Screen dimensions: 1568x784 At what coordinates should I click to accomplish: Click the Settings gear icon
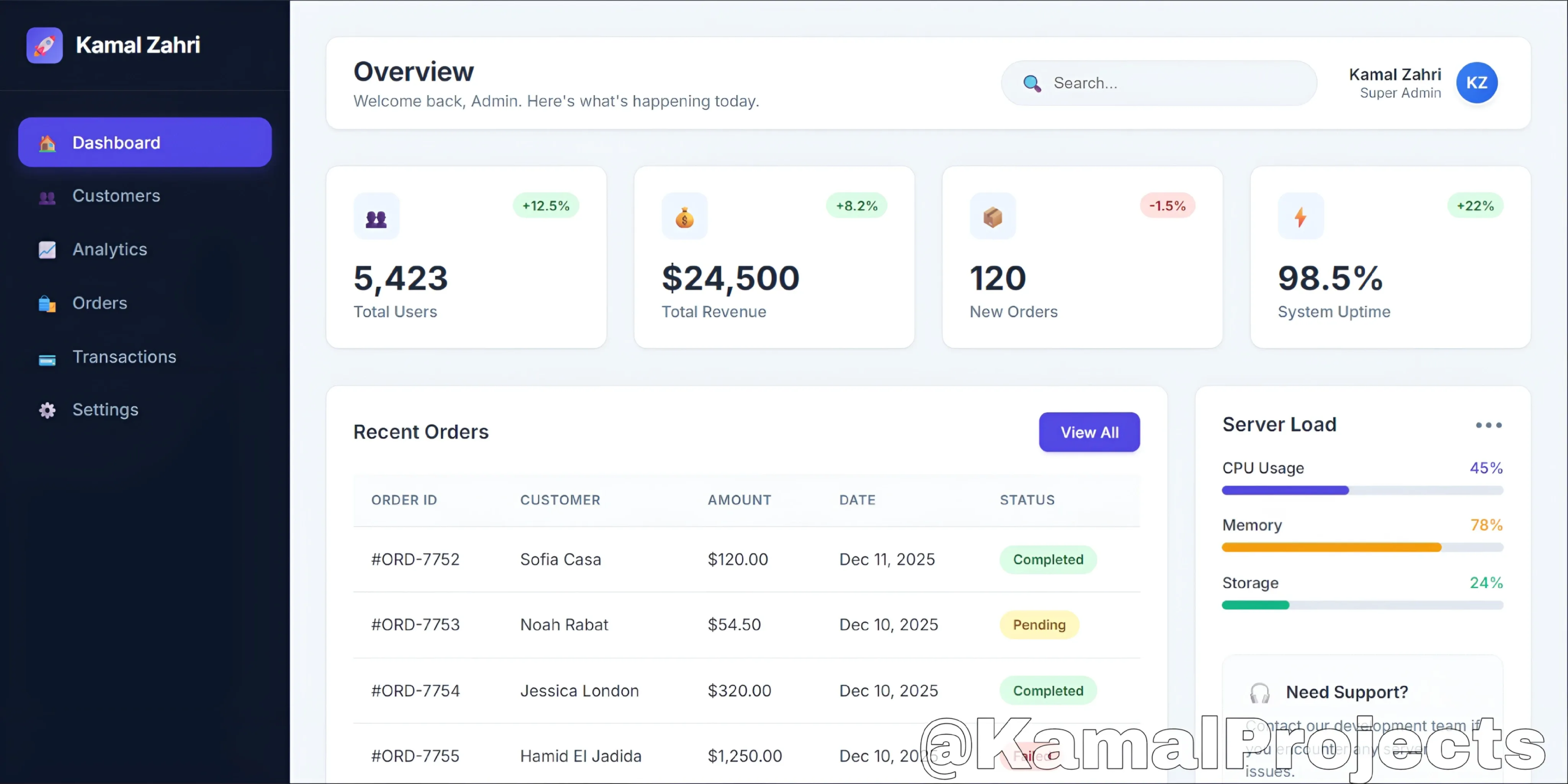(x=47, y=410)
